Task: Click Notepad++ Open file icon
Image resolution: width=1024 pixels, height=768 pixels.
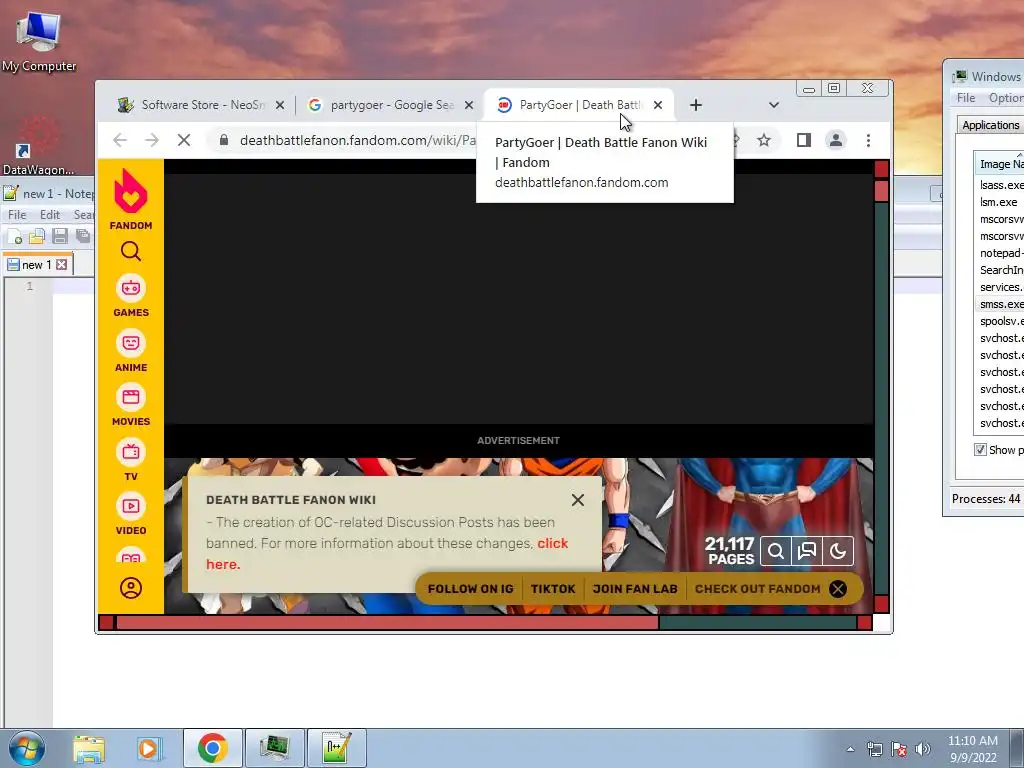Action: tap(37, 236)
